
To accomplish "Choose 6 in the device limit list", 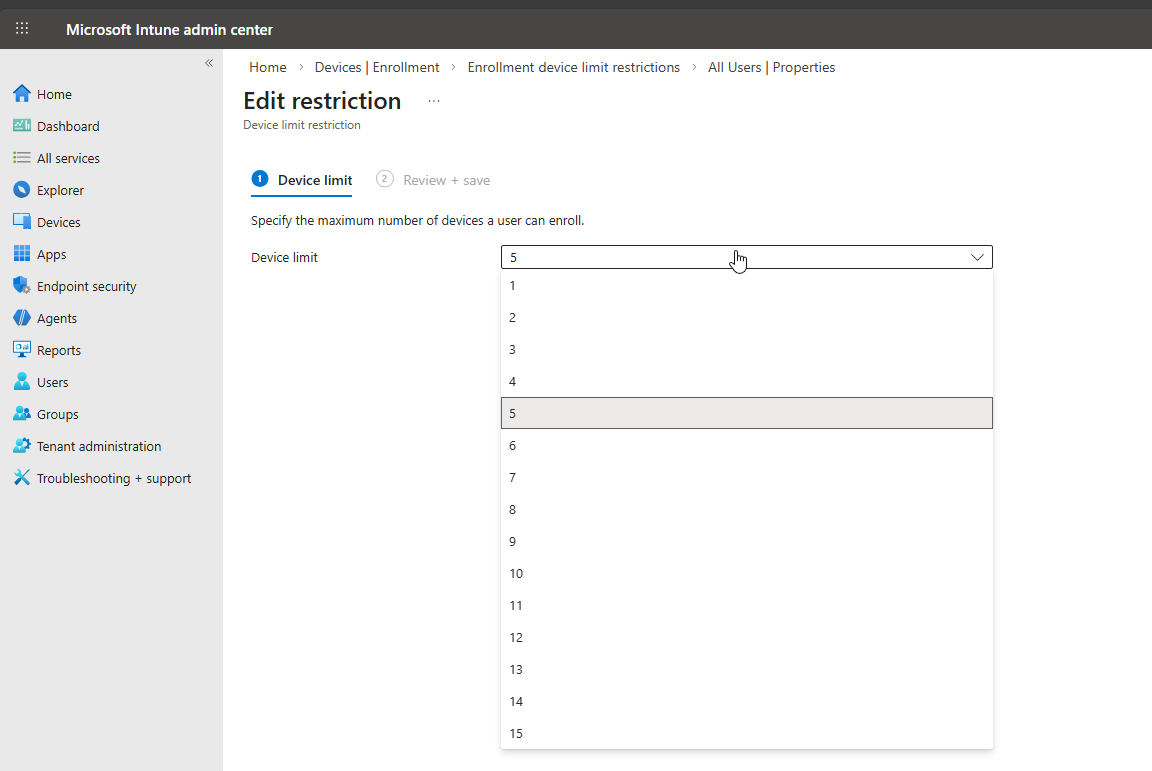I will click(x=746, y=445).
